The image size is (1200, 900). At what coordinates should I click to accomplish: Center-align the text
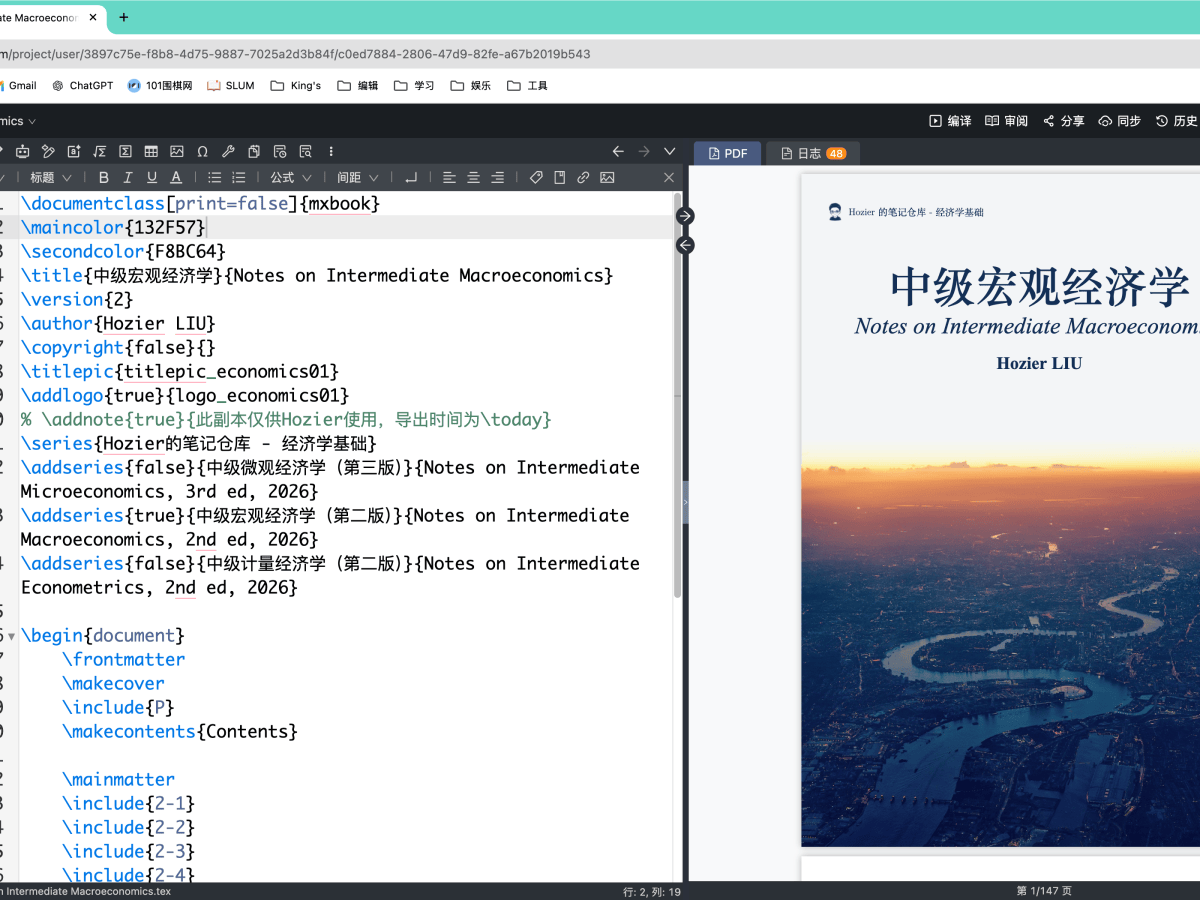pos(473,178)
